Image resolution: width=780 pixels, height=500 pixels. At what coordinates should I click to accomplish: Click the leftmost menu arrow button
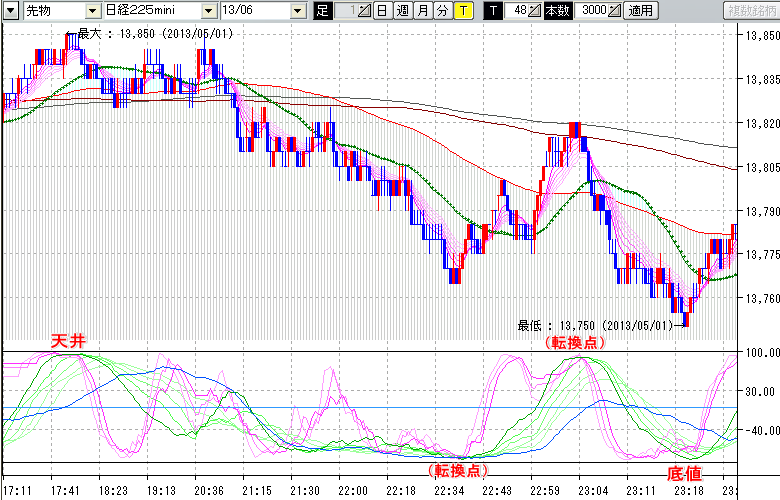[x=11, y=11]
